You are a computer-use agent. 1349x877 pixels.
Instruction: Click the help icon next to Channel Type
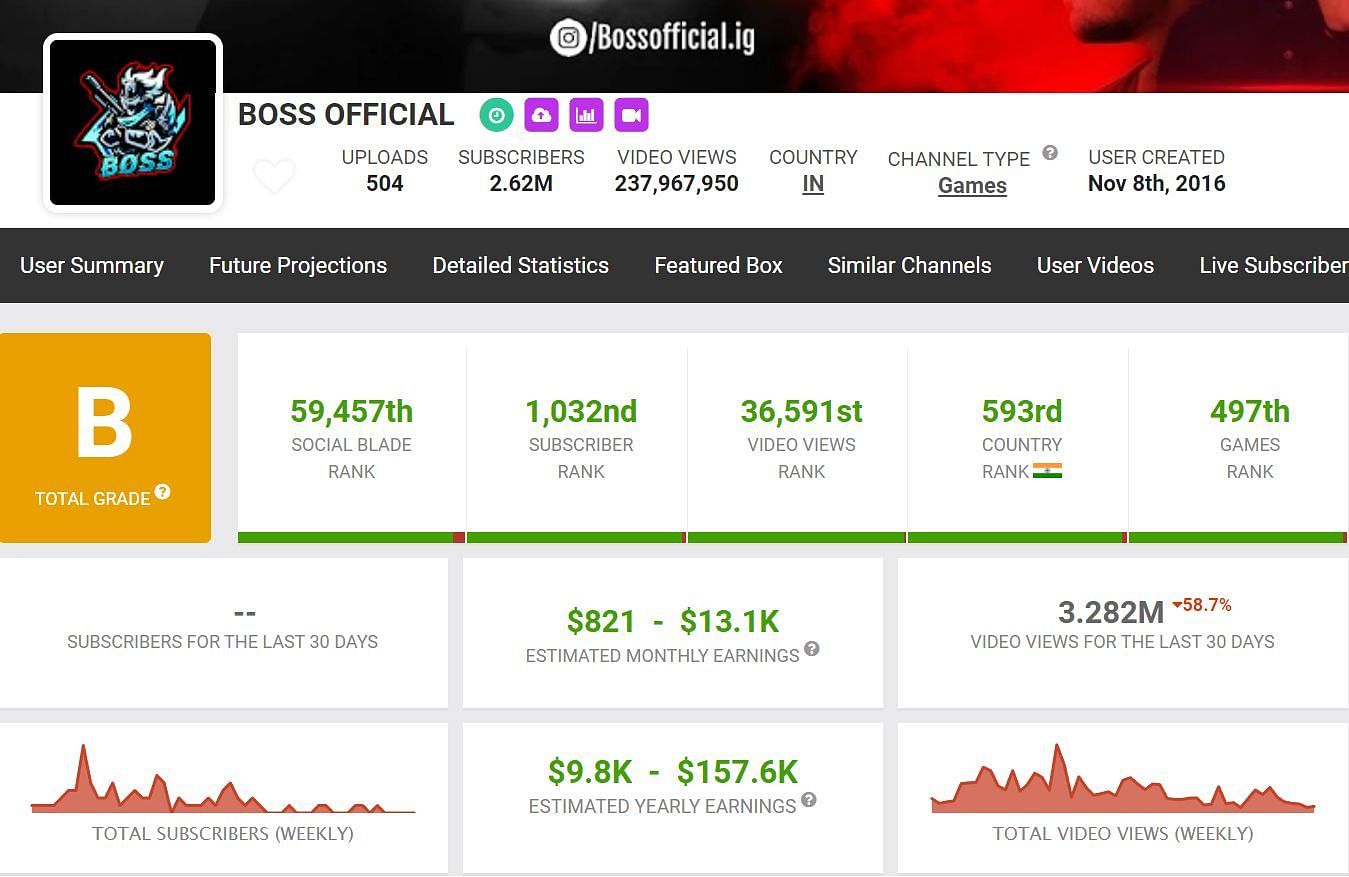coord(1050,153)
